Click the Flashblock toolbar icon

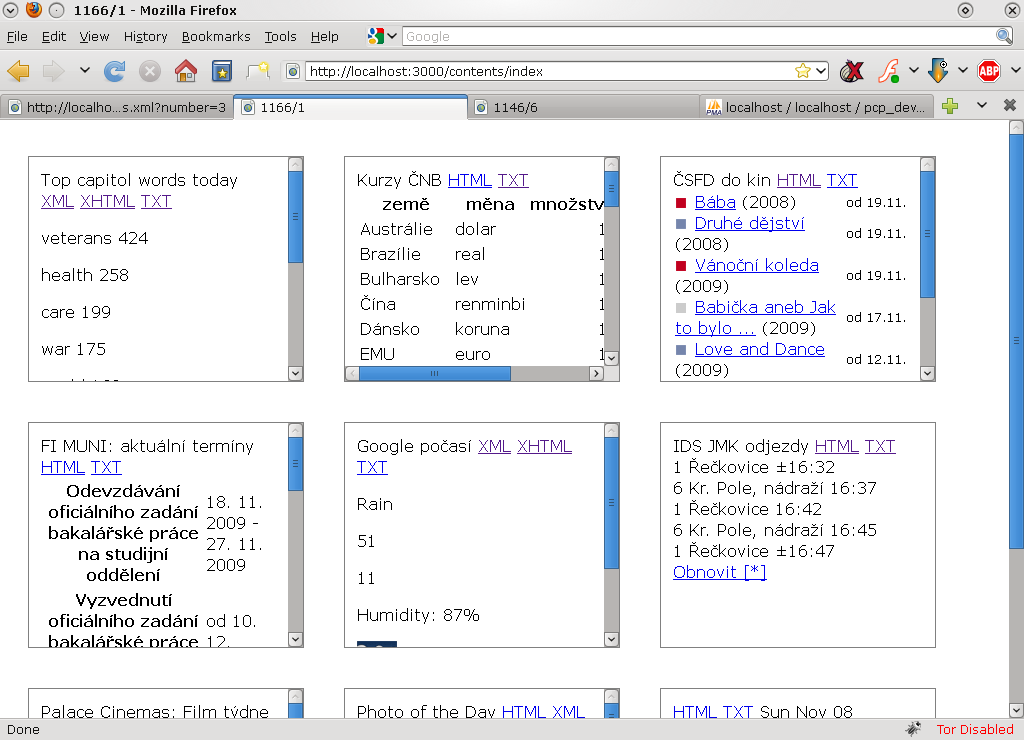pyautogui.click(x=888, y=71)
